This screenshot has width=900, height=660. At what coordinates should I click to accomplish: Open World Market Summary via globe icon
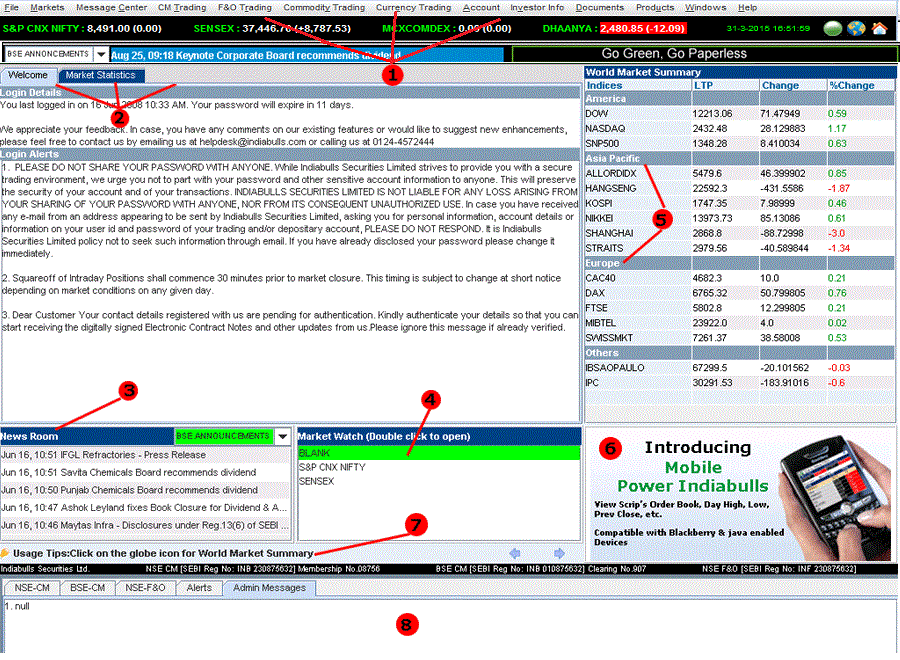(856, 28)
